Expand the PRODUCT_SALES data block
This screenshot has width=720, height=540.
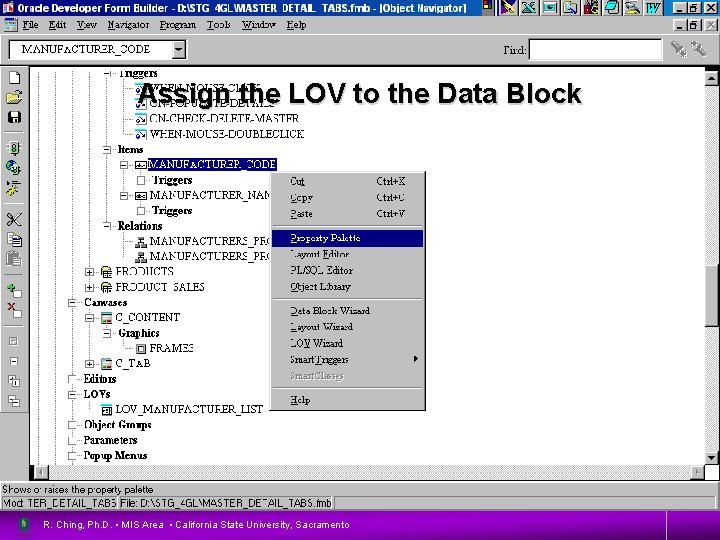(x=90, y=287)
